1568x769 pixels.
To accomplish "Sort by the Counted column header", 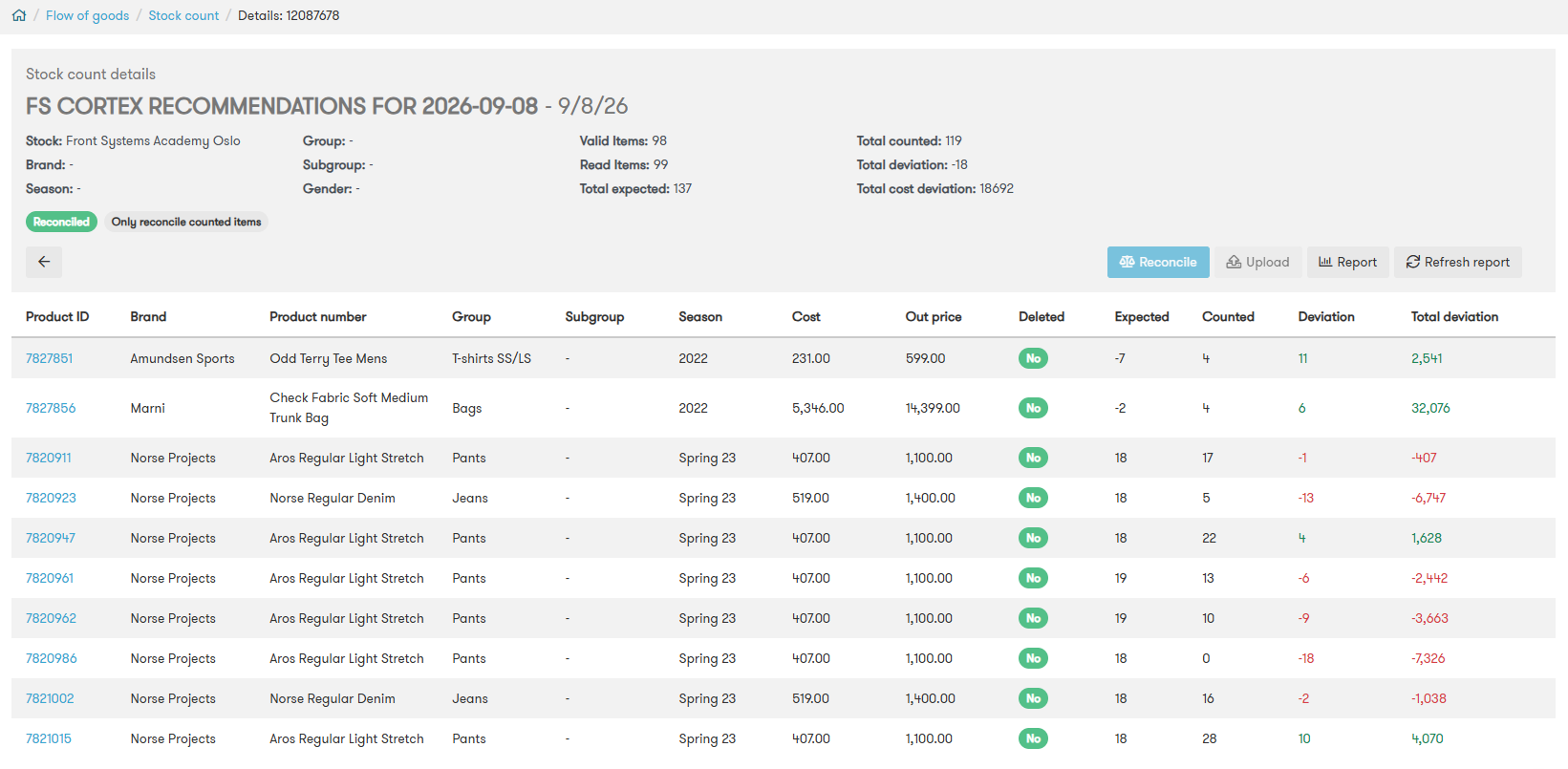I will tap(1228, 316).
